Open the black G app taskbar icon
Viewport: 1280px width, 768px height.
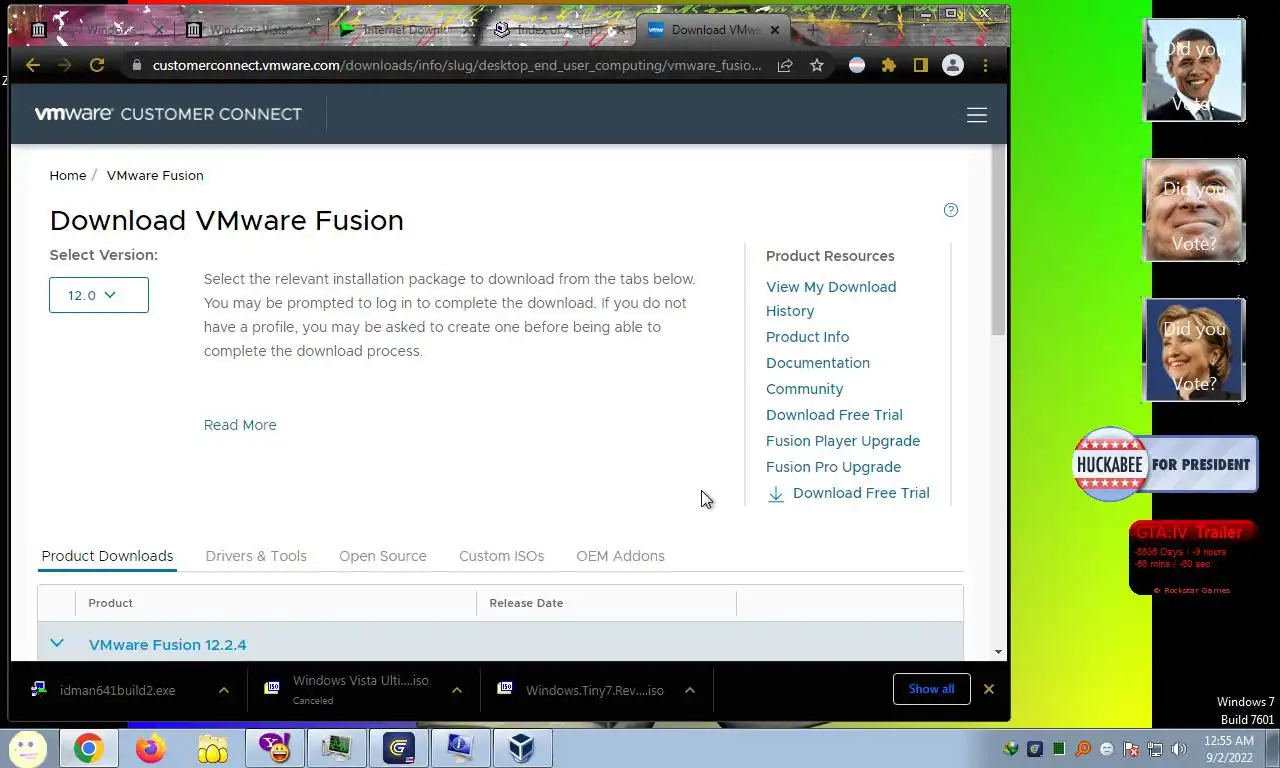click(x=398, y=748)
